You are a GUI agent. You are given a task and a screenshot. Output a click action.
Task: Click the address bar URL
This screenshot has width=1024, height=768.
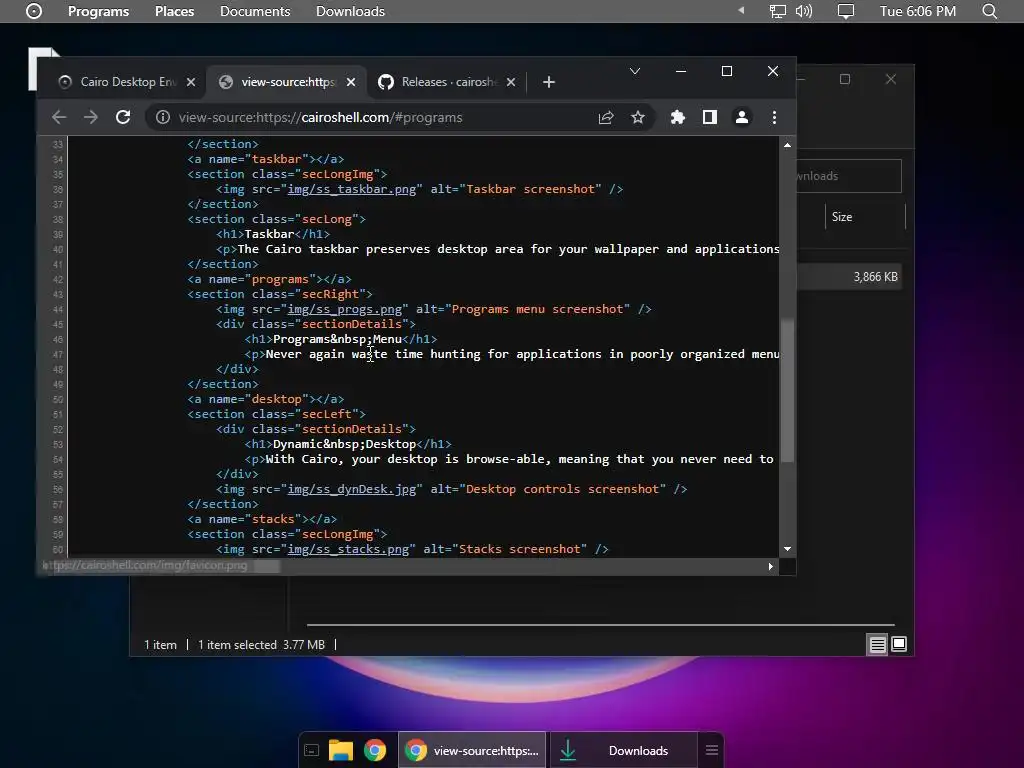click(320, 118)
